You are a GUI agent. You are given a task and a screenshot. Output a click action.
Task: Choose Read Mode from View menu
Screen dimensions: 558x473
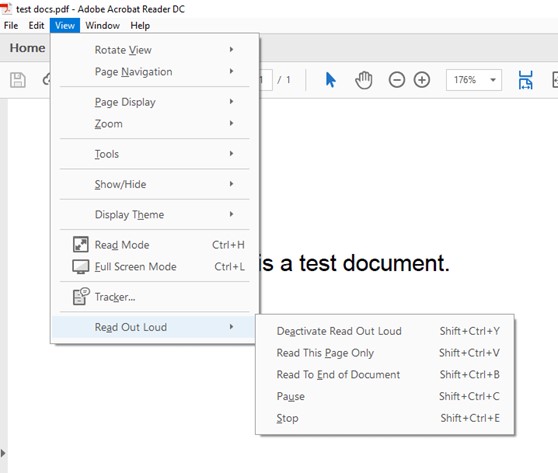click(x=154, y=245)
